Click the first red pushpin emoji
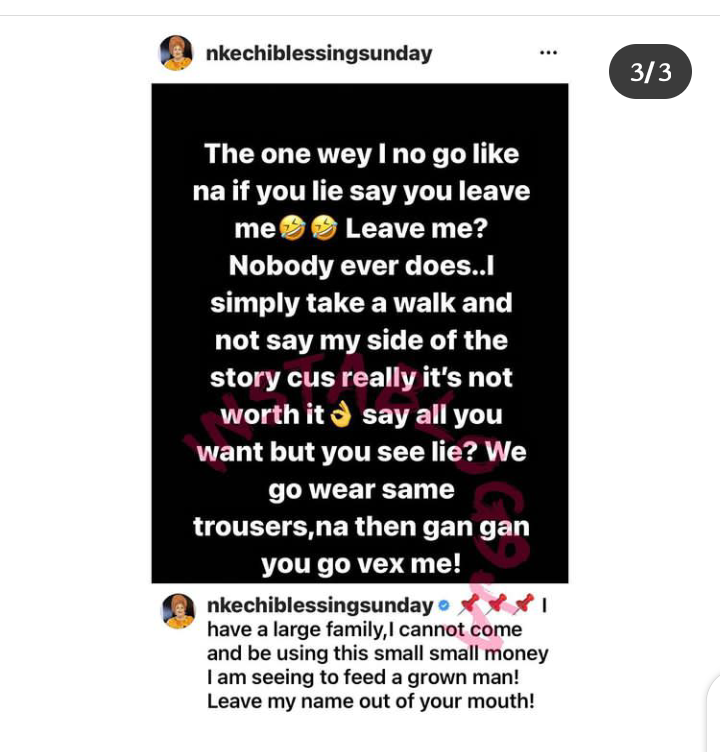 click(x=468, y=604)
